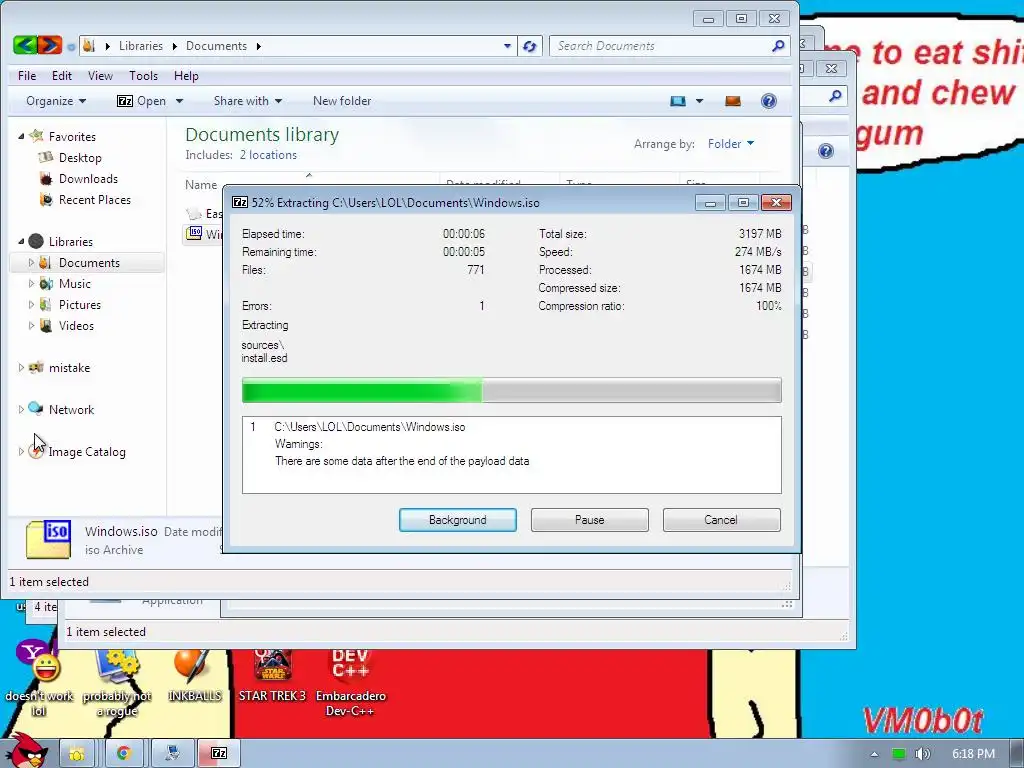Viewport: 1024px width, 768px height.
Task: Expand the Network node
Action: click(x=21, y=409)
